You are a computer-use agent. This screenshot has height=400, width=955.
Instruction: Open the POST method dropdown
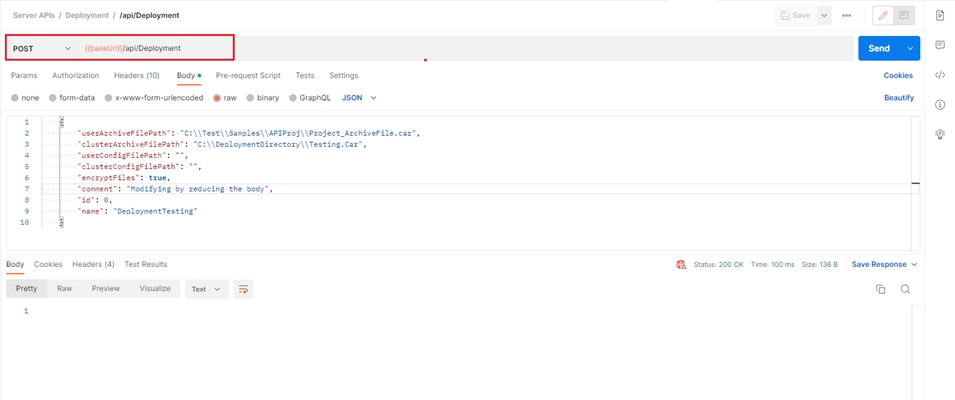point(41,48)
